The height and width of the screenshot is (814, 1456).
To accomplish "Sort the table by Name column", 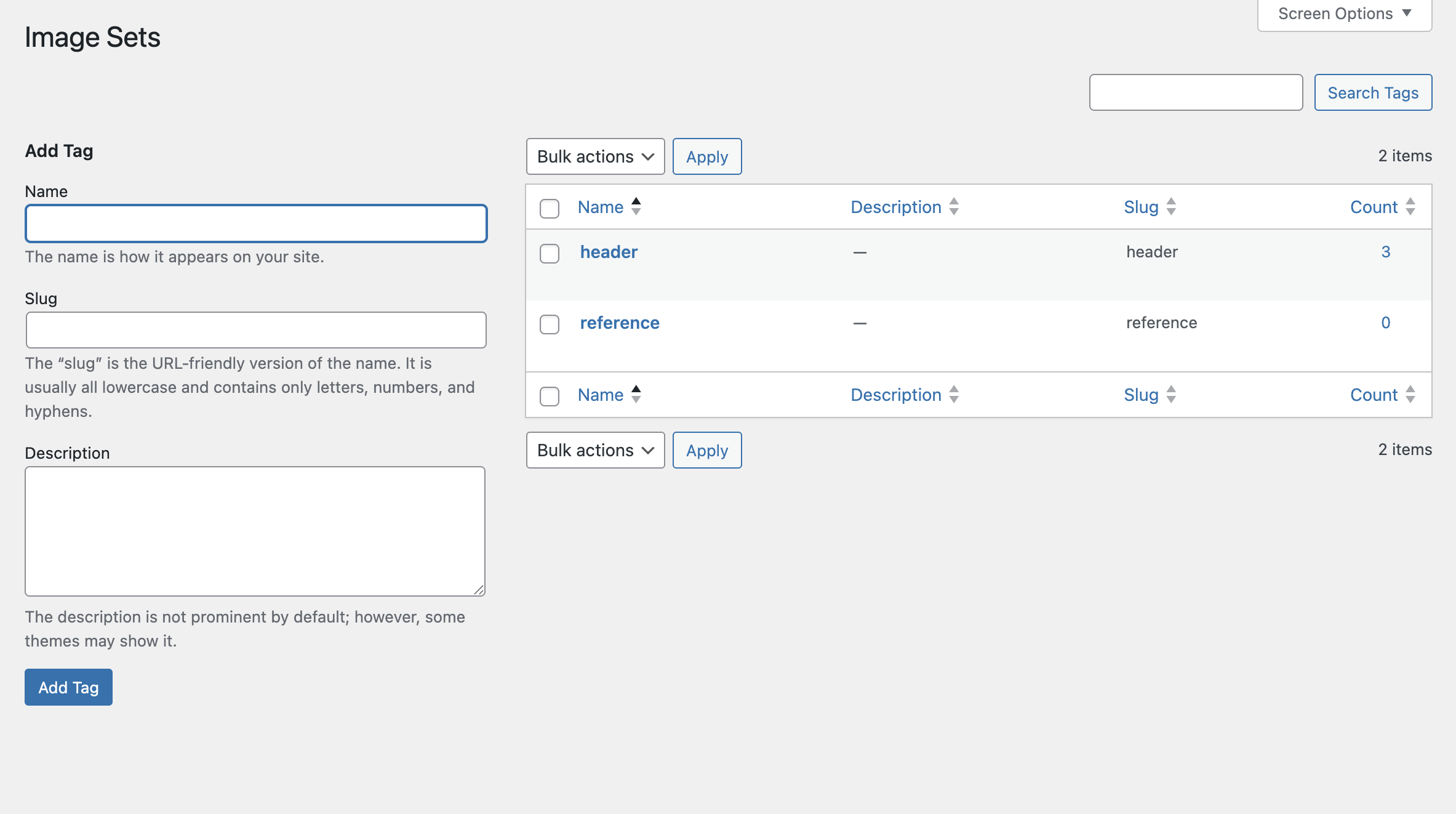I will click(x=601, y=207).
